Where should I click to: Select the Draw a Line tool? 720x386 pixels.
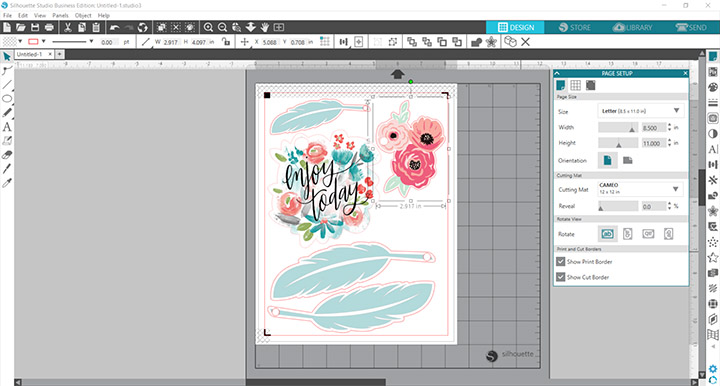tap(7, 84)
